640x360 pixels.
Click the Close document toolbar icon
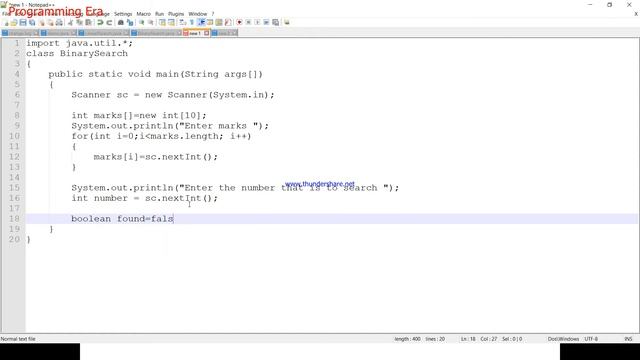click(41, 22)
